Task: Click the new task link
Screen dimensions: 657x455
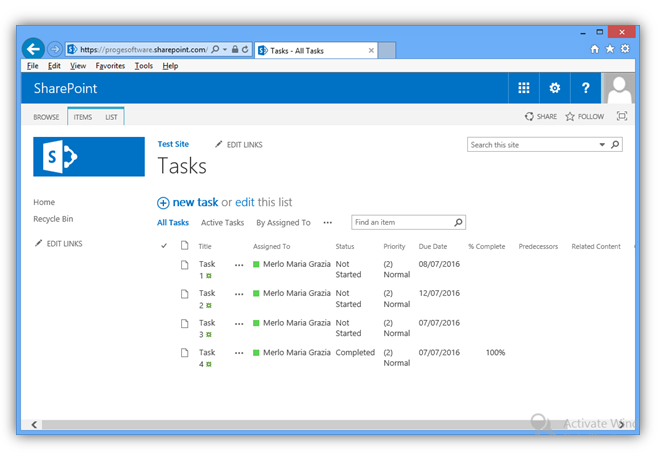Action: click(195, 202)
